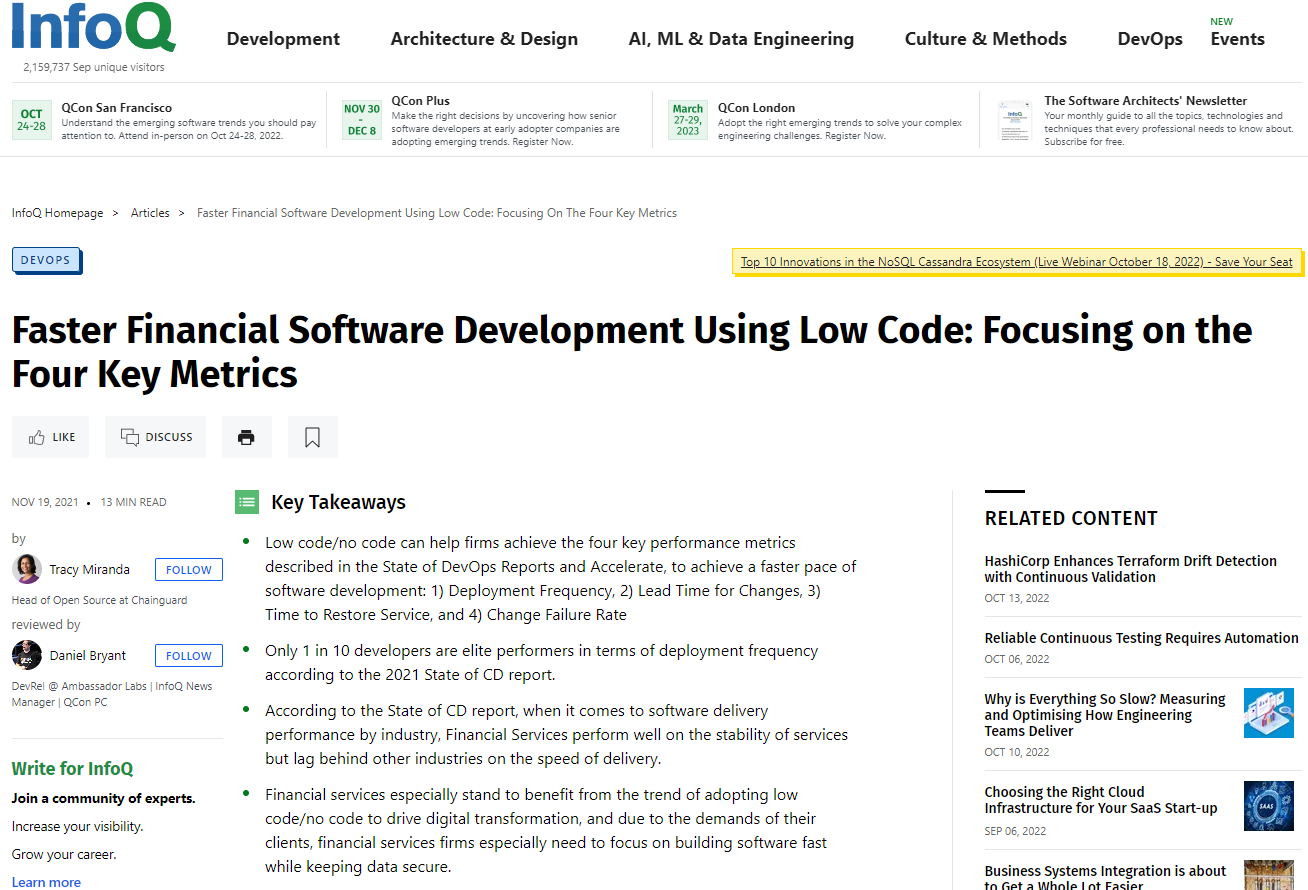Follow Daniel Bryant
This screenshot has height=890, width=1308.
click(x=189, y=656)
